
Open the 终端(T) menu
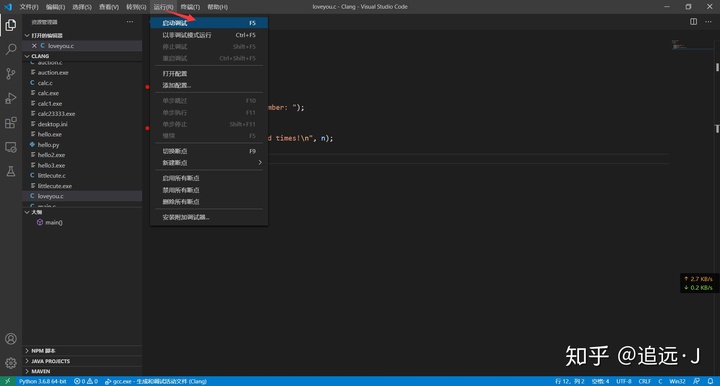point(190,7)
